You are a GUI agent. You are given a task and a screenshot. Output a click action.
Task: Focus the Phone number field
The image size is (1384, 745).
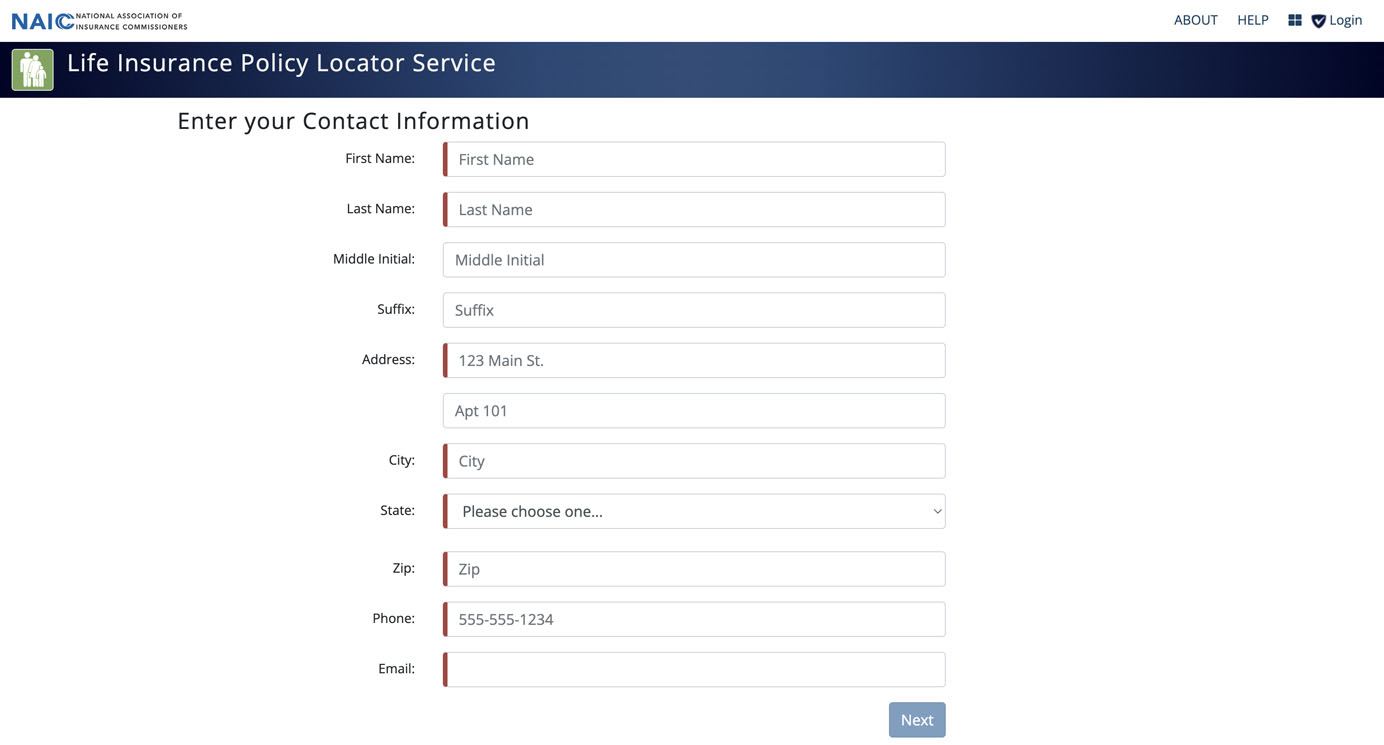694,619
